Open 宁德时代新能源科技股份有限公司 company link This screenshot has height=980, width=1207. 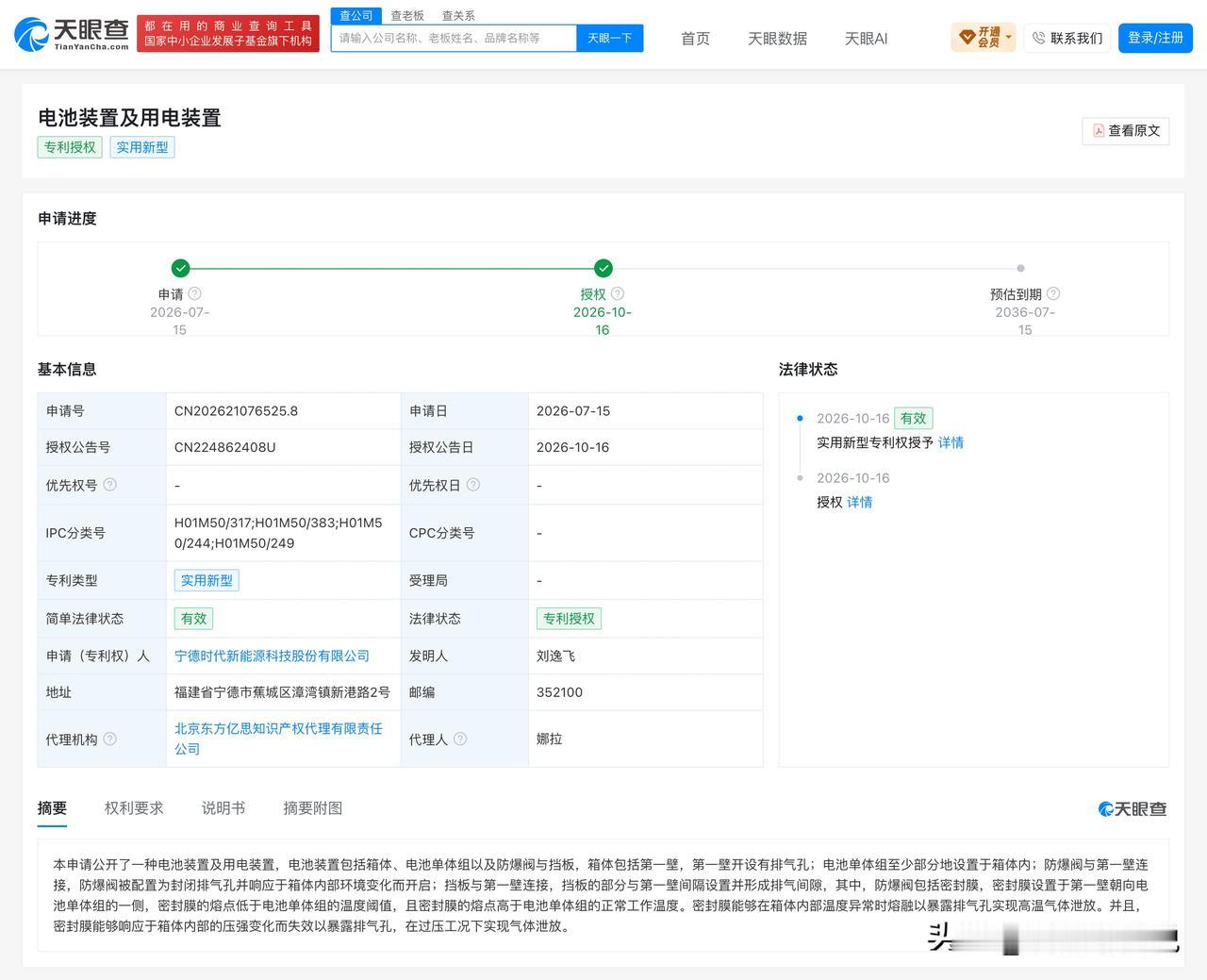pos(272,656)
